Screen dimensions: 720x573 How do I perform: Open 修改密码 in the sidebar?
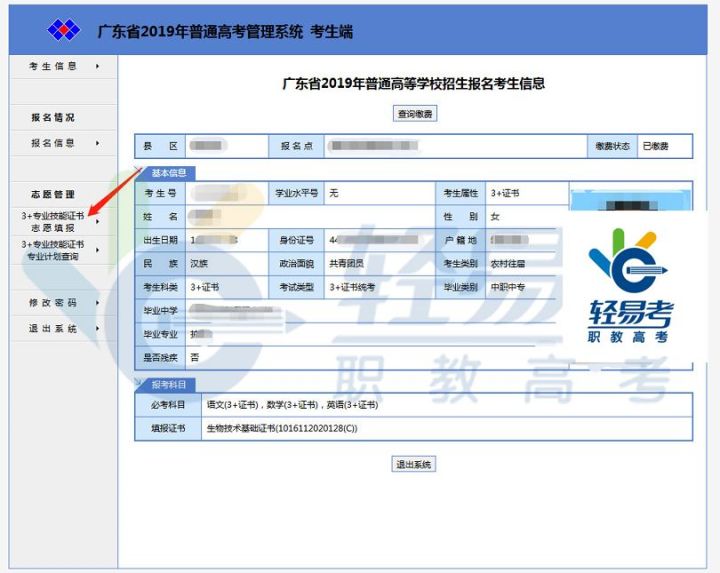[52, 302]
